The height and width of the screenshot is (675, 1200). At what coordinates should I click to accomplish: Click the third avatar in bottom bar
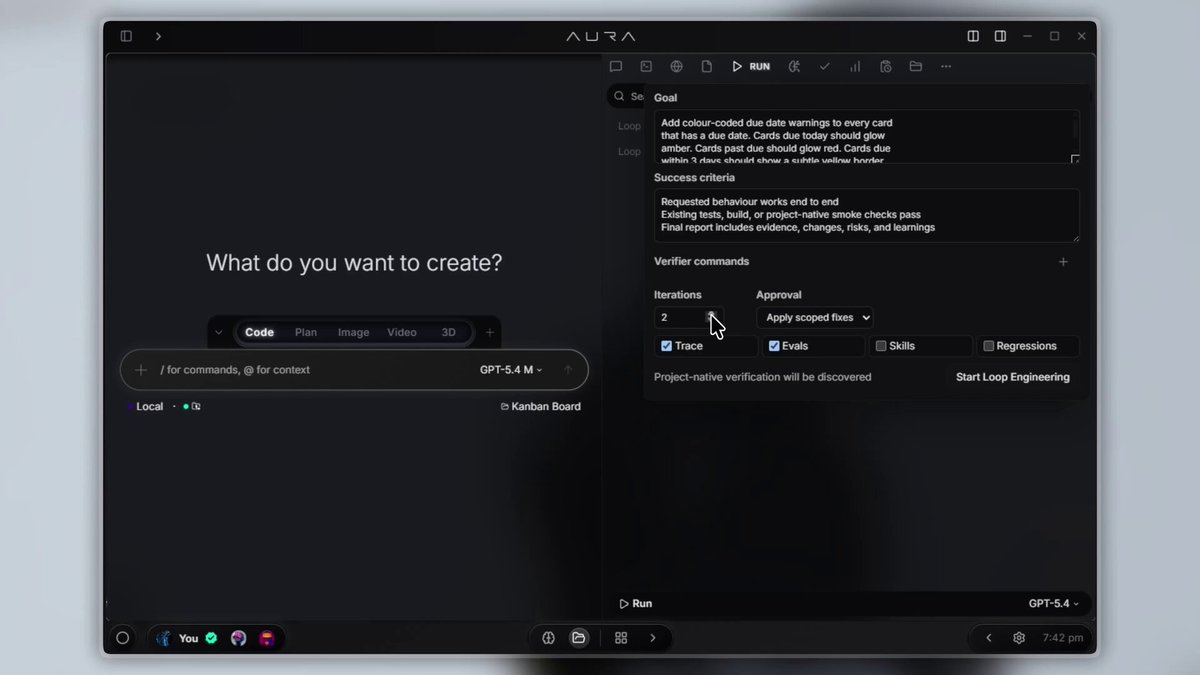pos(267,638)
